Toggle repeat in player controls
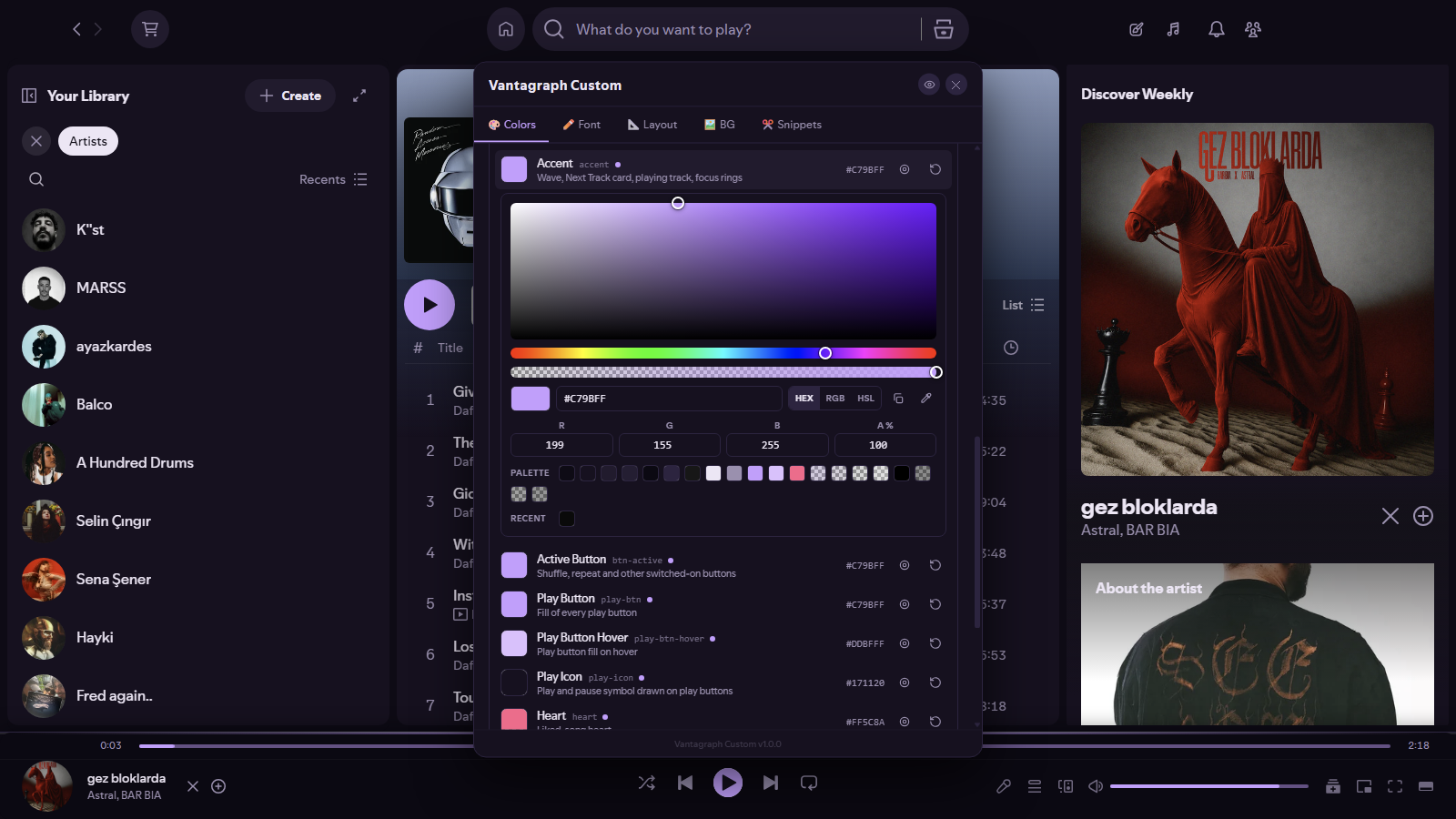Viewport: 1456px width, 819px height. pos(809,783)
